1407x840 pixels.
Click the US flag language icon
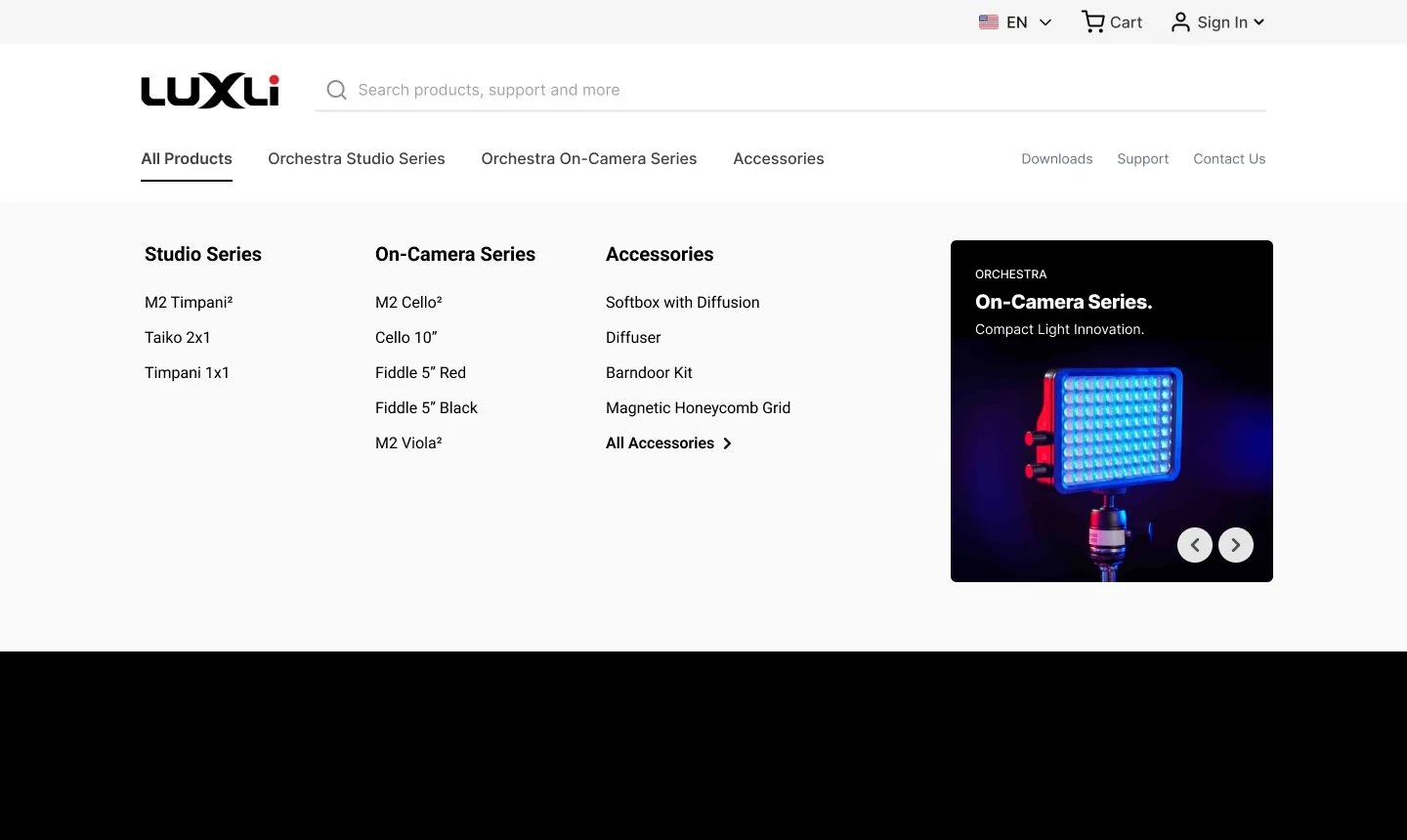click(989, 22)
